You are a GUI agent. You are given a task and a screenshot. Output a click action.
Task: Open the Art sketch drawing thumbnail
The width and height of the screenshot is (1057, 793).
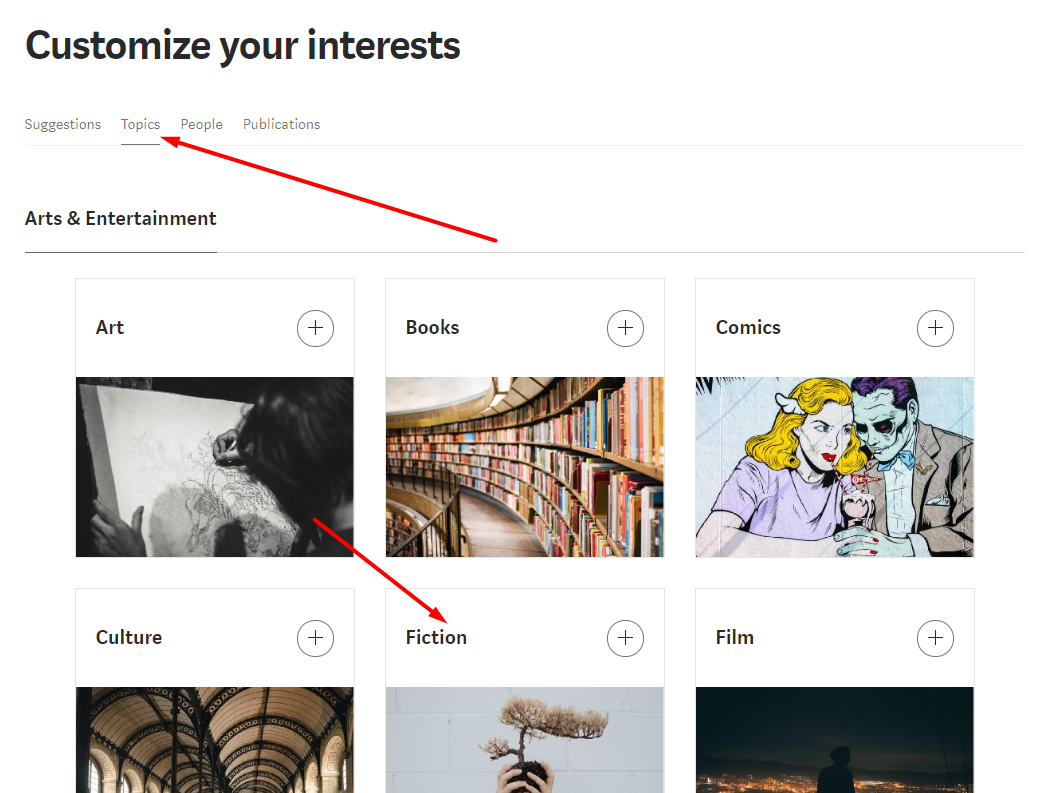point(215,467)
